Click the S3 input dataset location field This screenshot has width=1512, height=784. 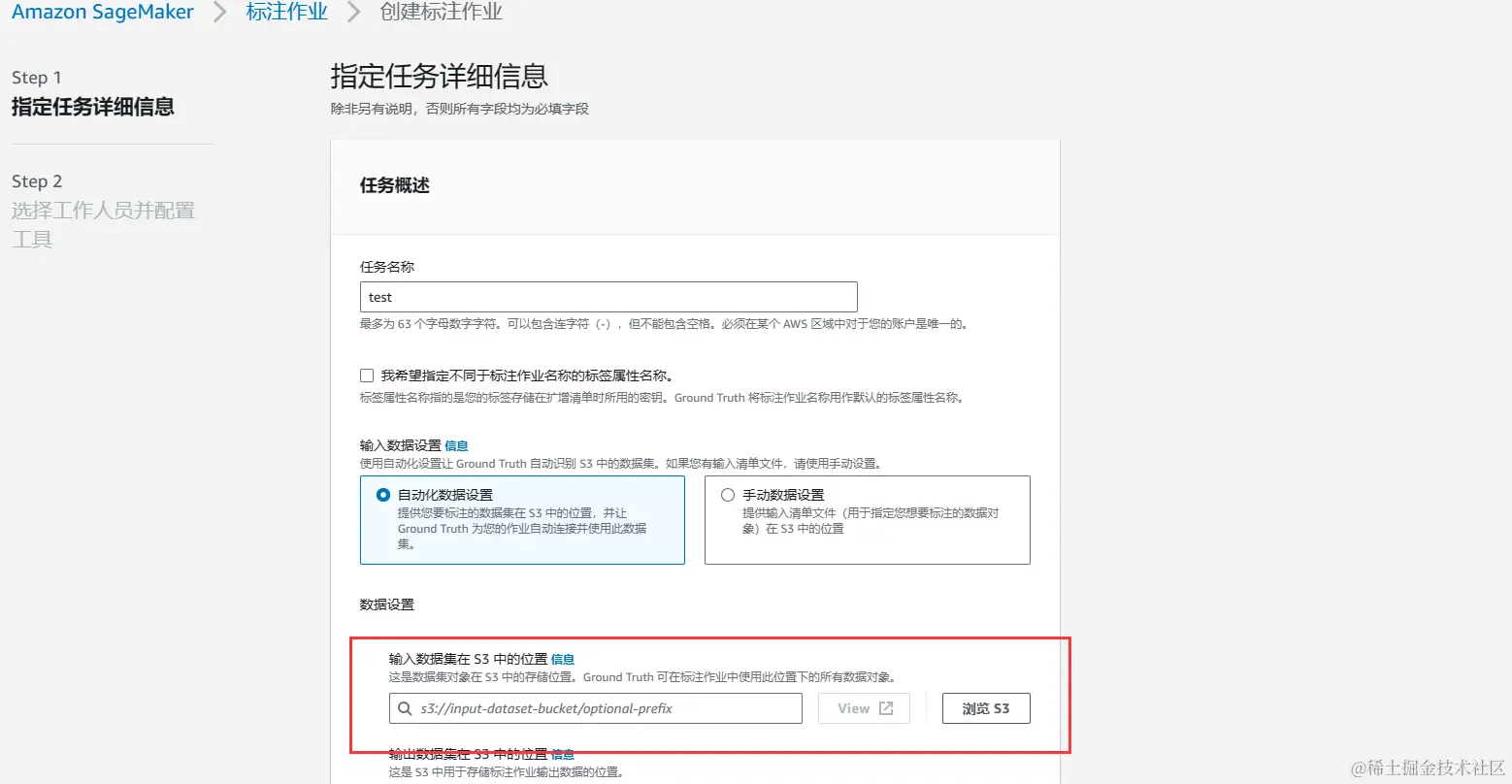(x=596, y=708)
